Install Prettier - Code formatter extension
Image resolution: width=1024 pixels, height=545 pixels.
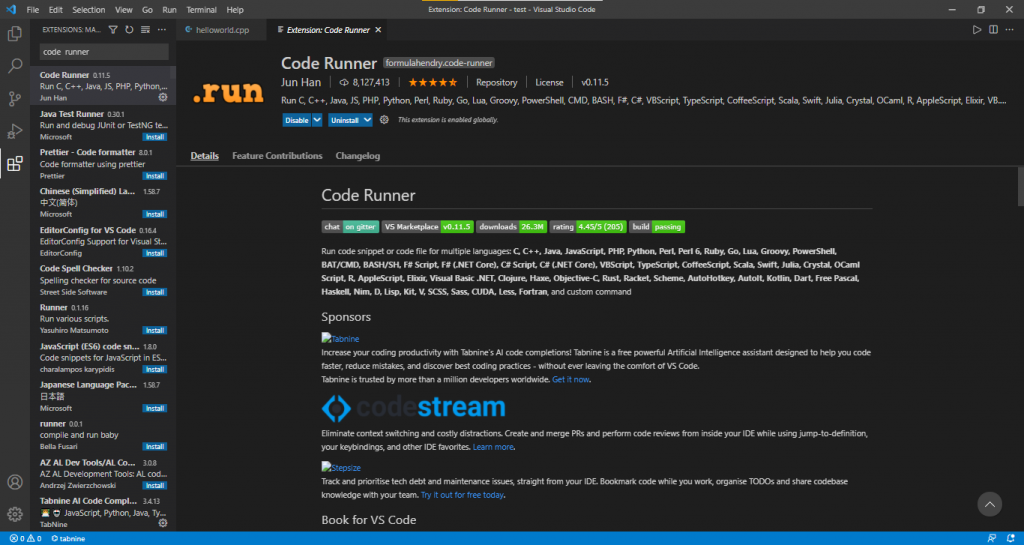155,176
